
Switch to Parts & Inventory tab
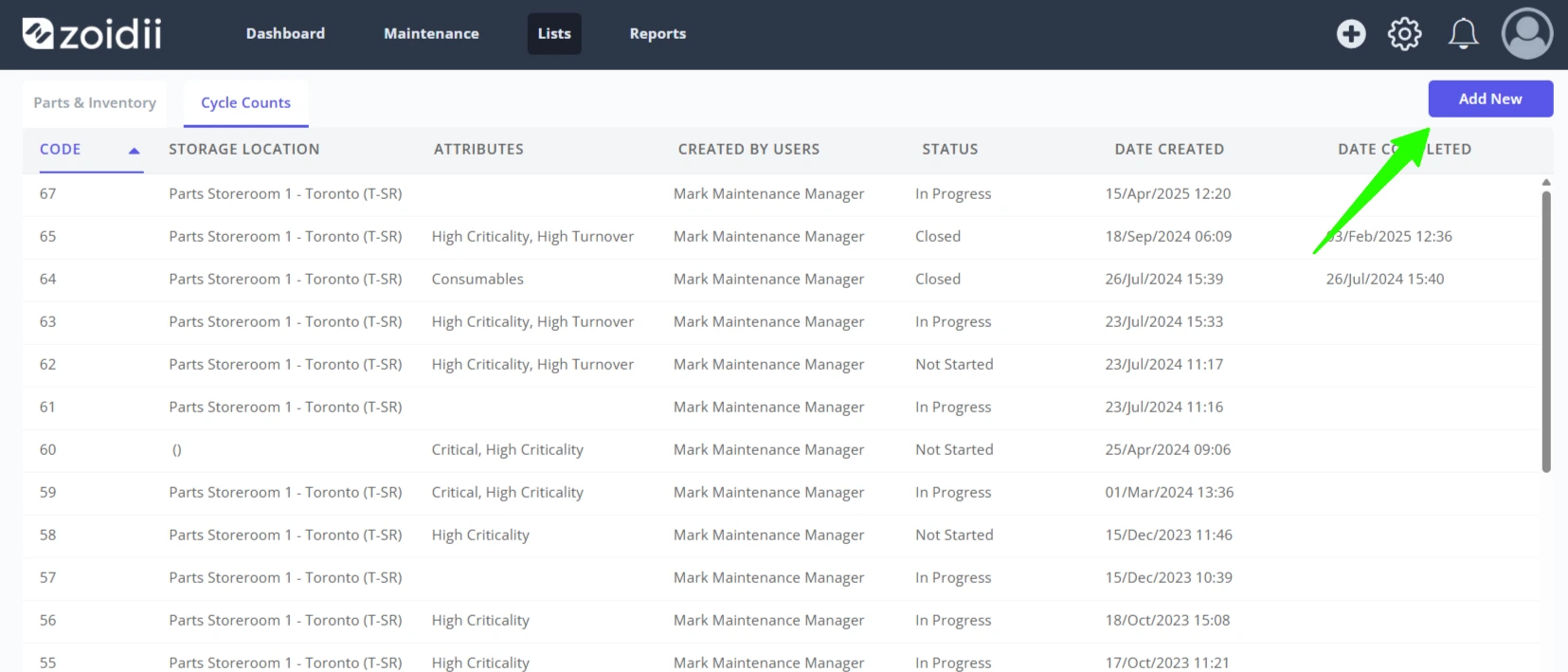tap(95, 103)
